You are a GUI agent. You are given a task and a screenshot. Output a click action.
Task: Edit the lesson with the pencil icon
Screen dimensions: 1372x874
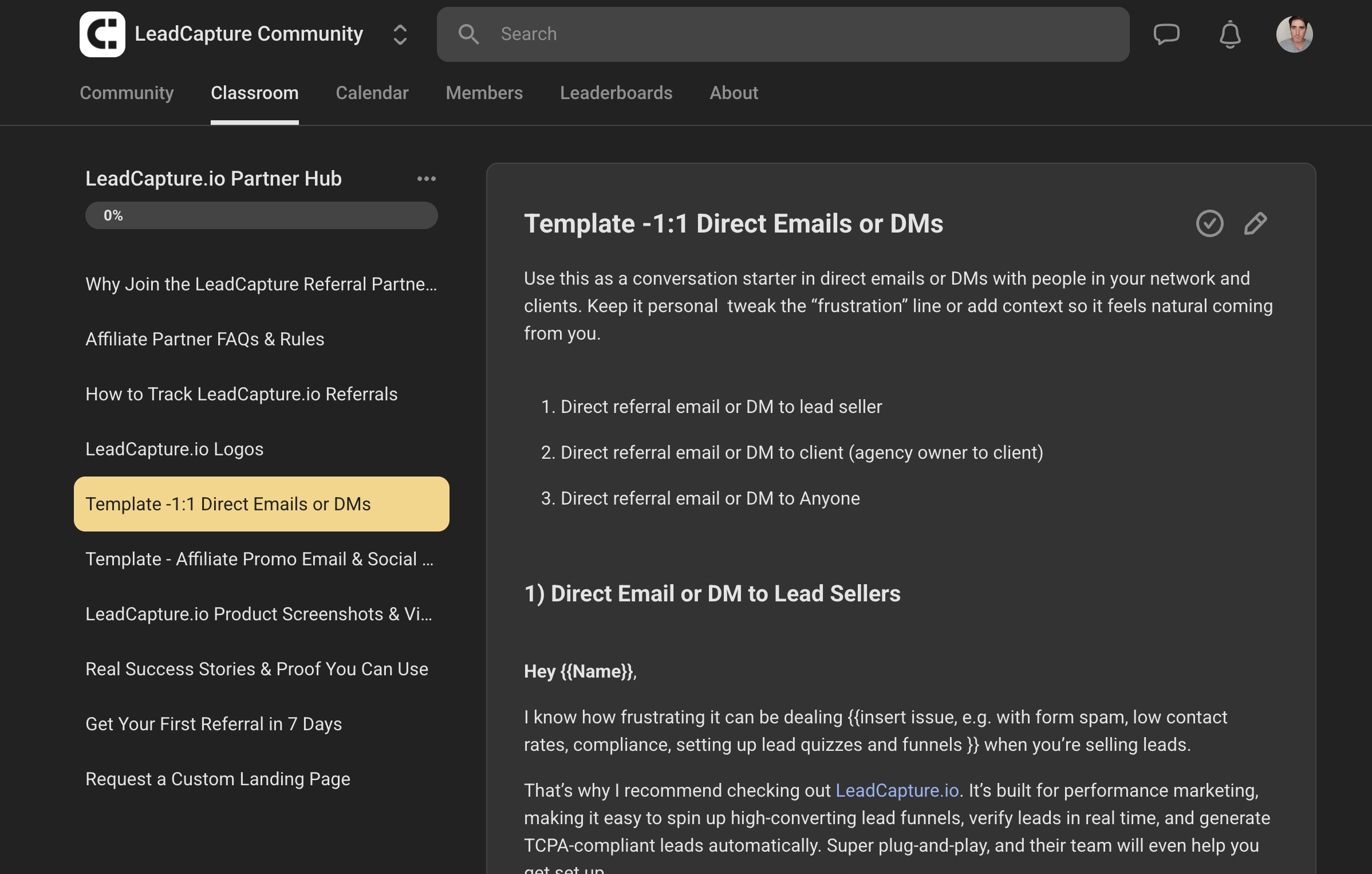(1256, 223)
